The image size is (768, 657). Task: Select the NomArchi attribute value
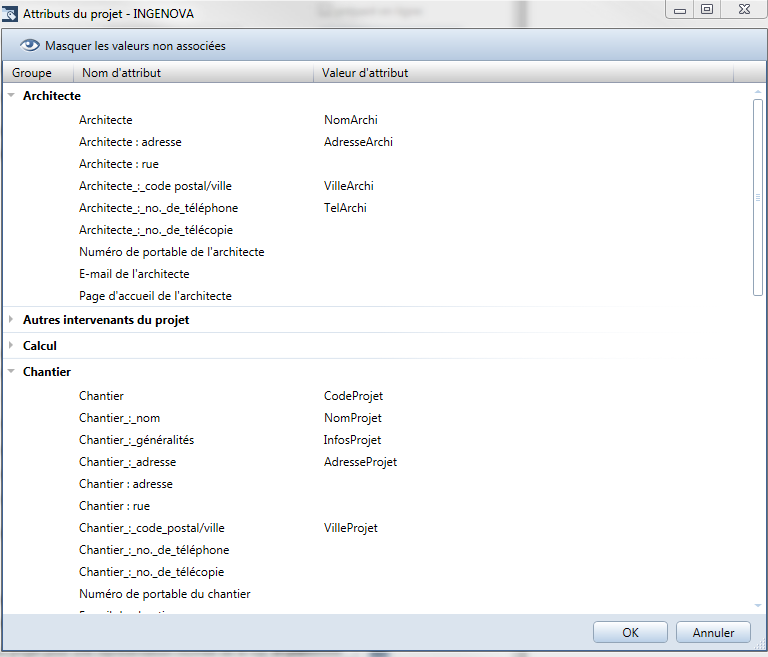(350, 120)
